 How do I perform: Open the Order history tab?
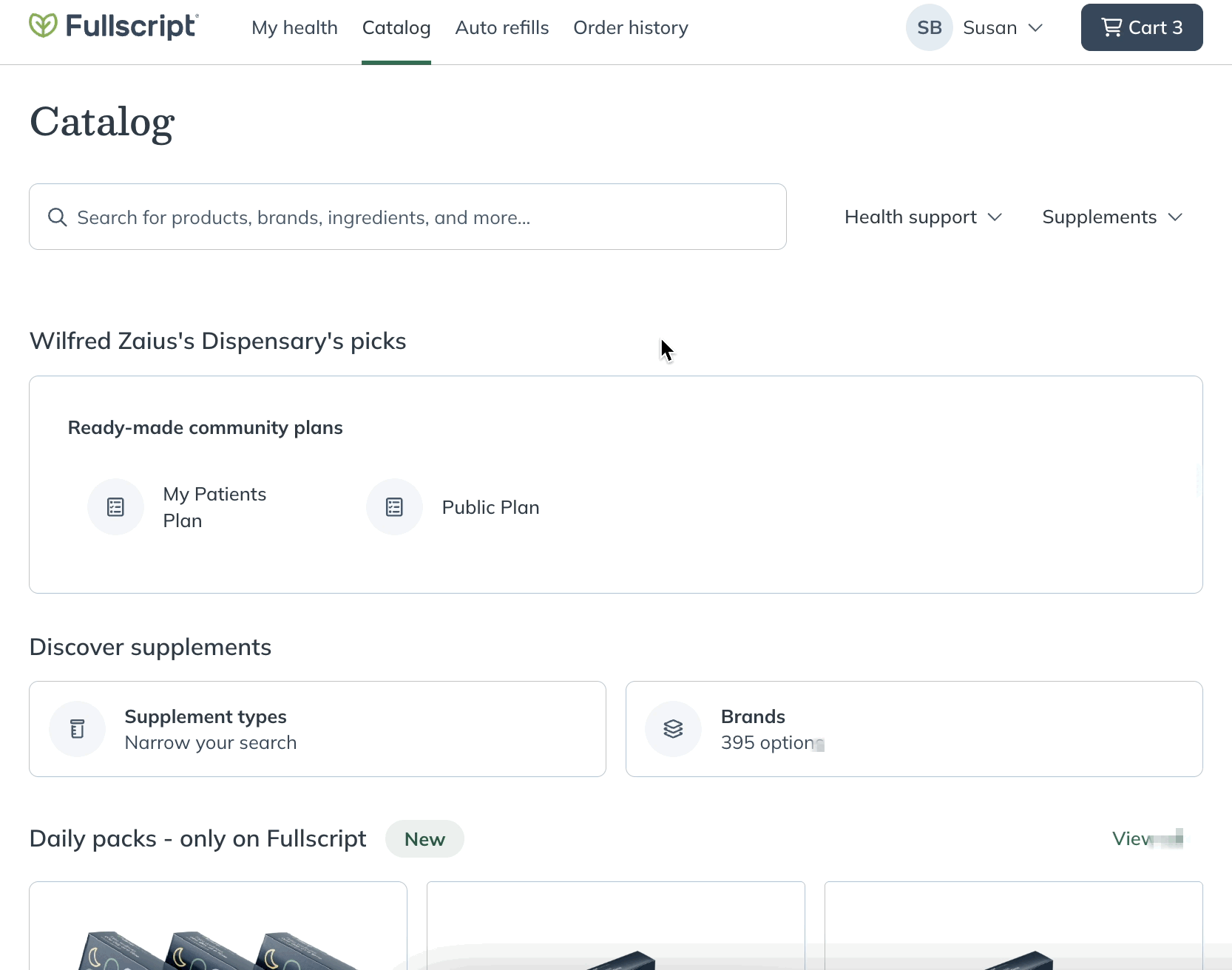coord(631,27)
